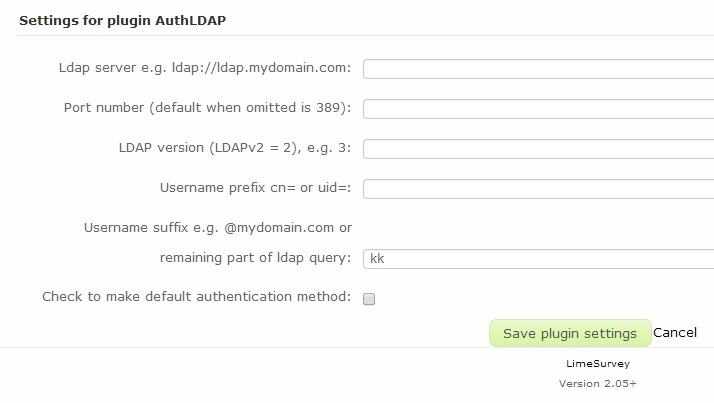Viewport: 714px width, 403px height.
Task: Focus the Port number text box
Action: click(538, 108)
